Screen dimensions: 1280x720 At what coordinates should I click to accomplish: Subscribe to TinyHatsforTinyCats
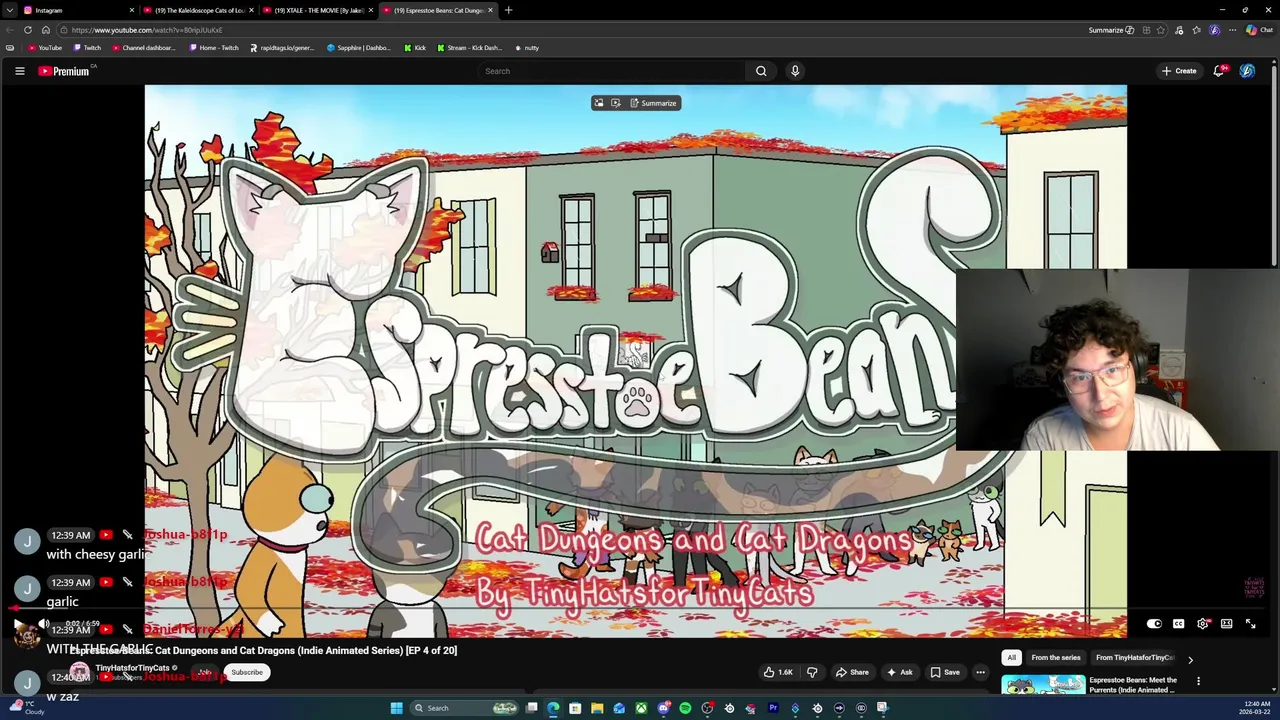(x=247, y=672)
